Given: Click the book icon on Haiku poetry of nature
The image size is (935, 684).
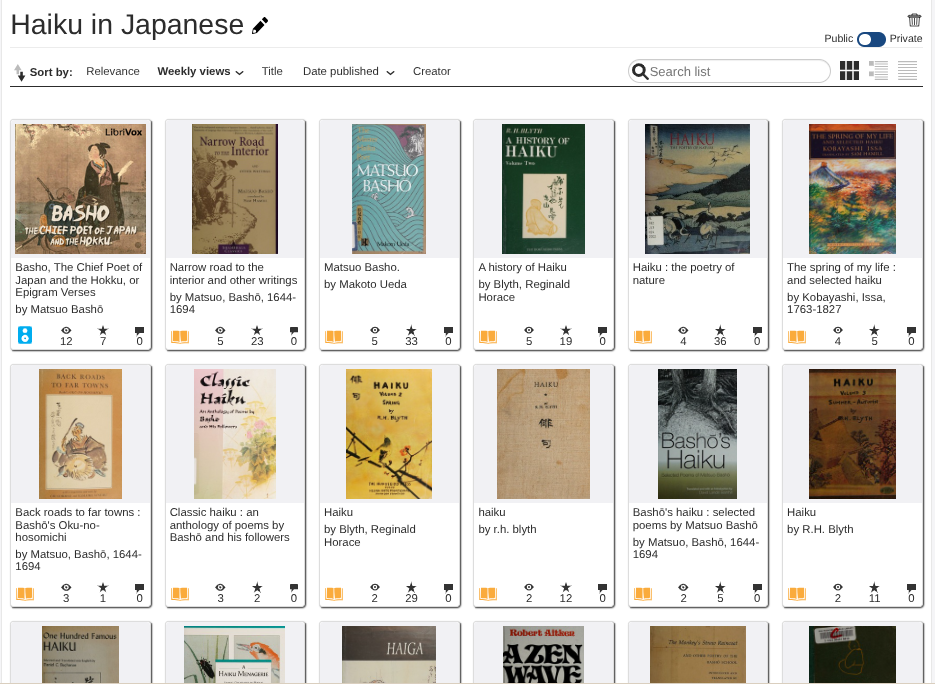Looking at the screenshot, I should (x=643, y=337).
